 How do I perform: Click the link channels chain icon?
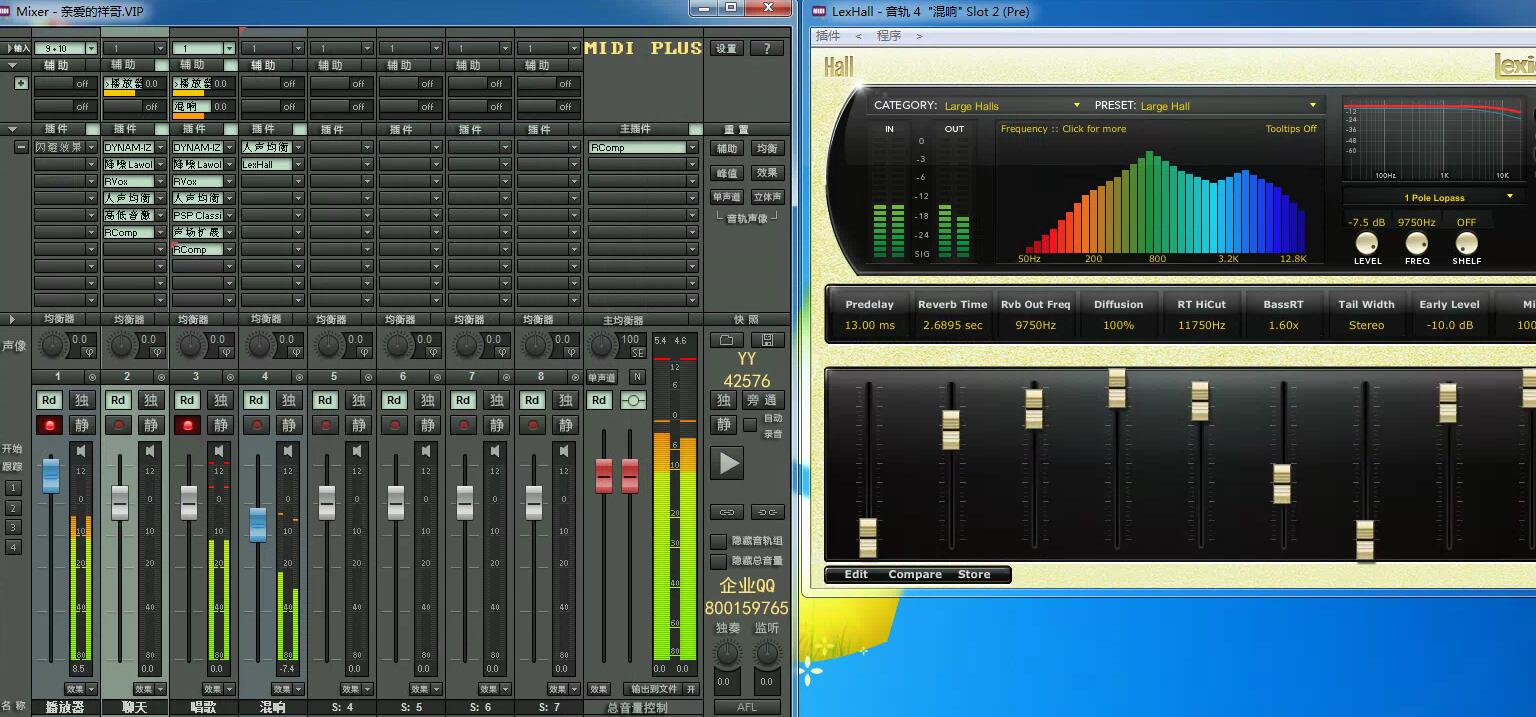[x=727, y=512]
